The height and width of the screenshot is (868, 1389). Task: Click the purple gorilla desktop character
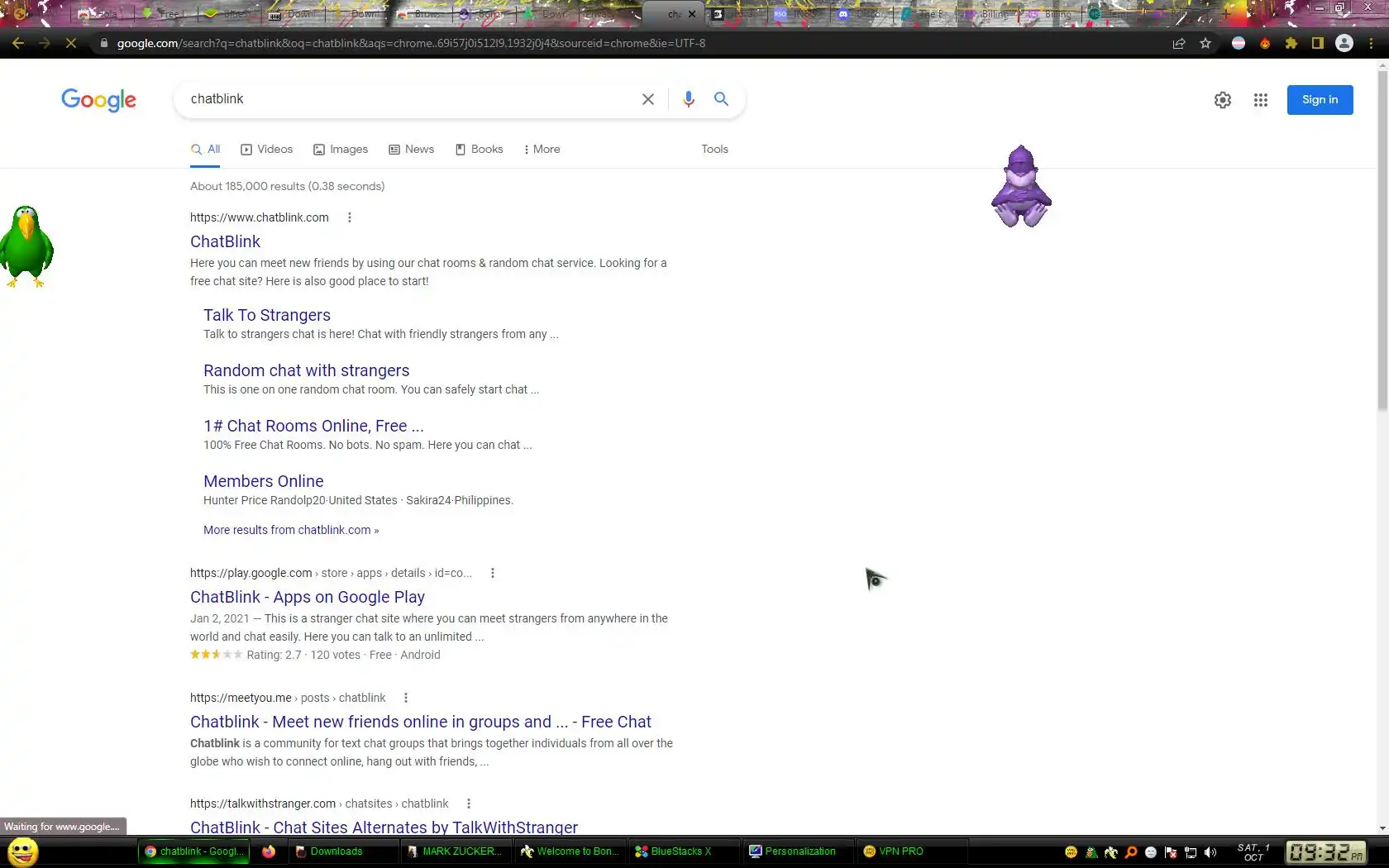[1021, 187]
